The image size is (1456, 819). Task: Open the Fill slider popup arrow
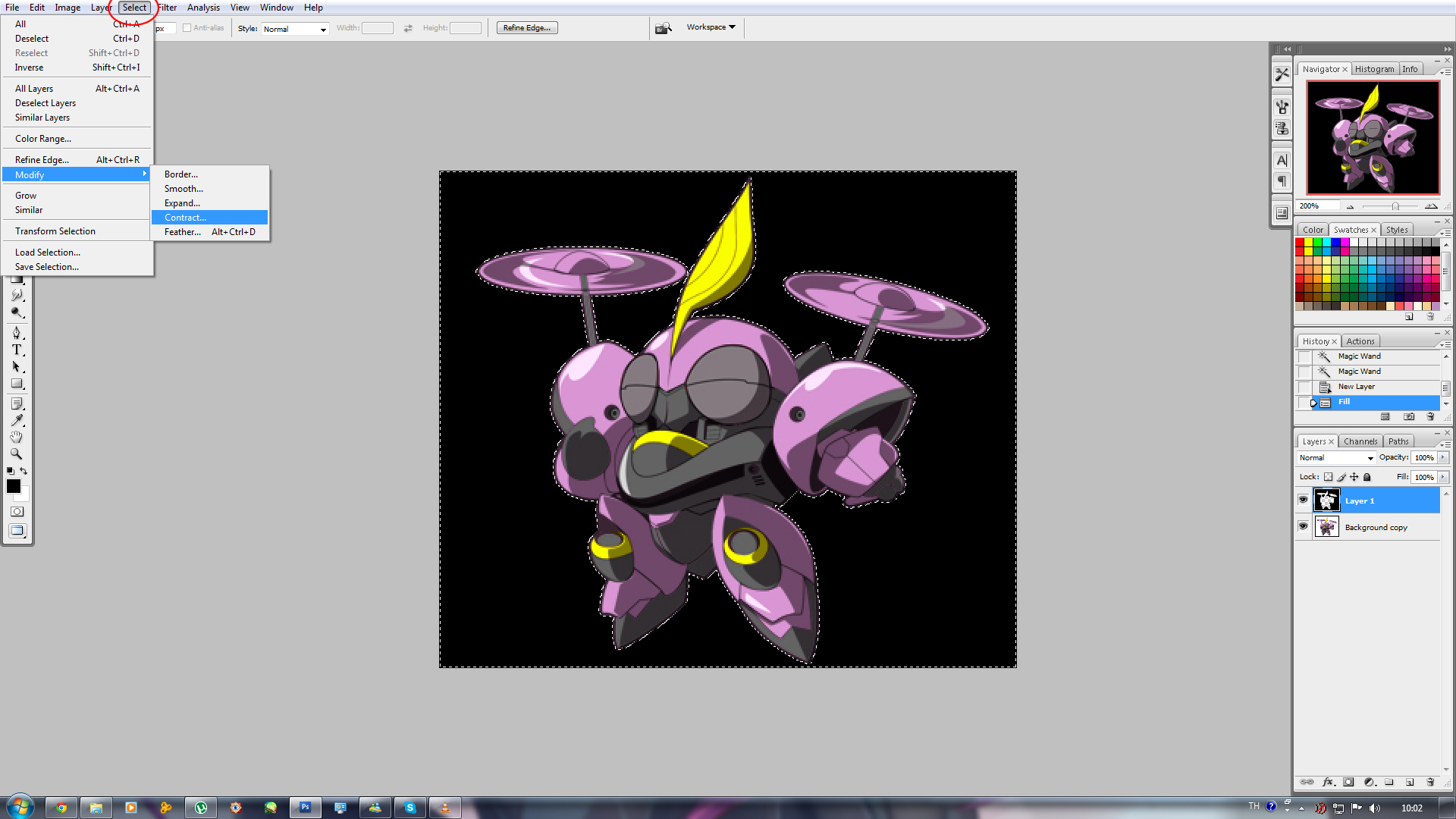point(1443,477)
